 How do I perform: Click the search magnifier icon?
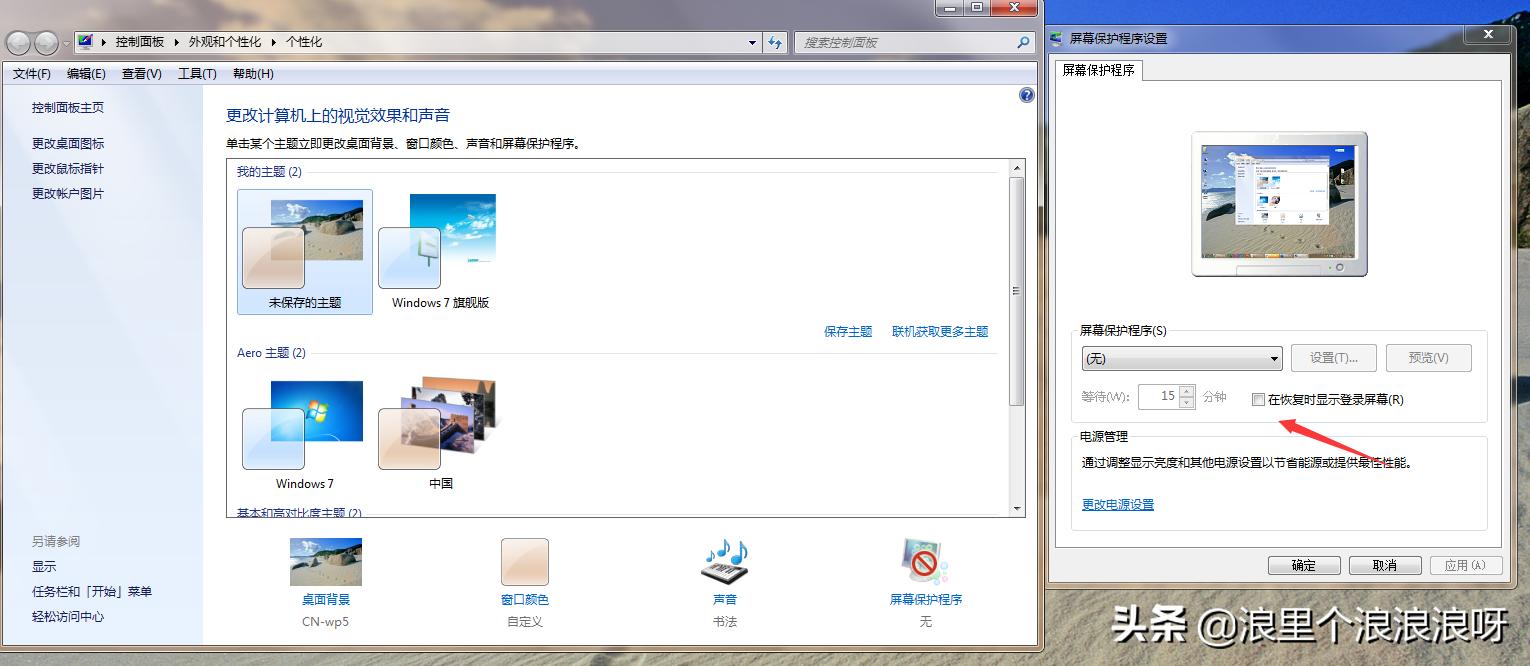tap(1022, 42)
